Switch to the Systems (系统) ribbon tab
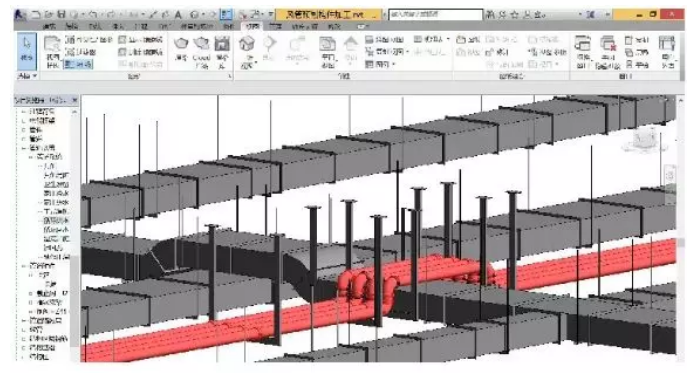Screen dimensions: 695x373 pos(95,27)
